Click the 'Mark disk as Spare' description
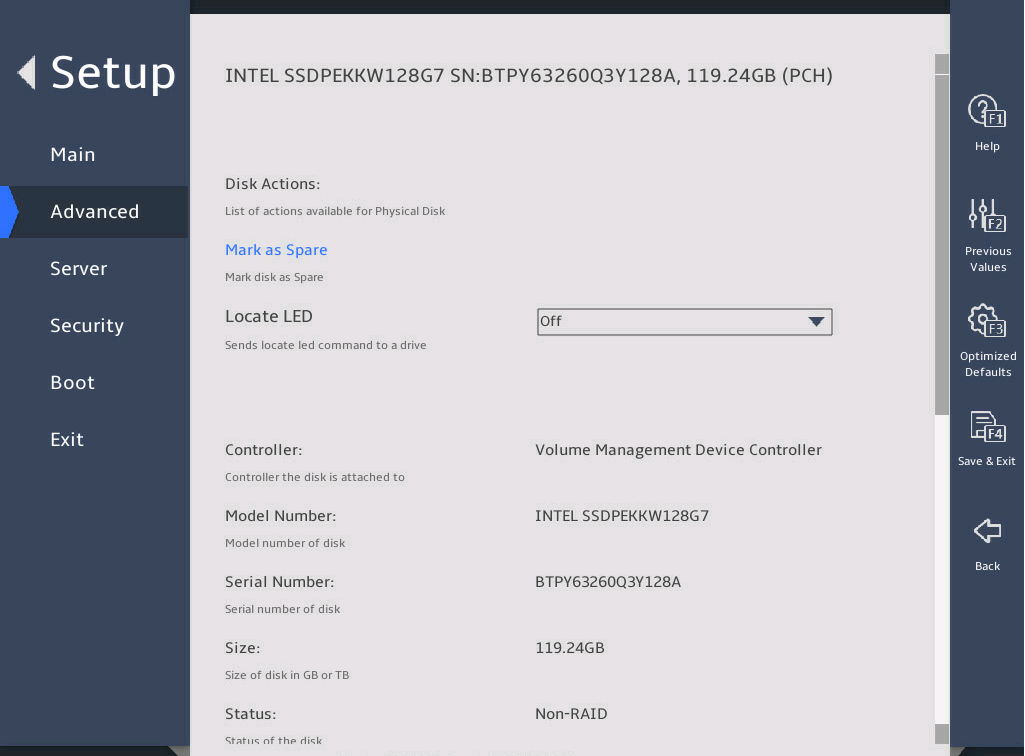 (x=274, y=277)
